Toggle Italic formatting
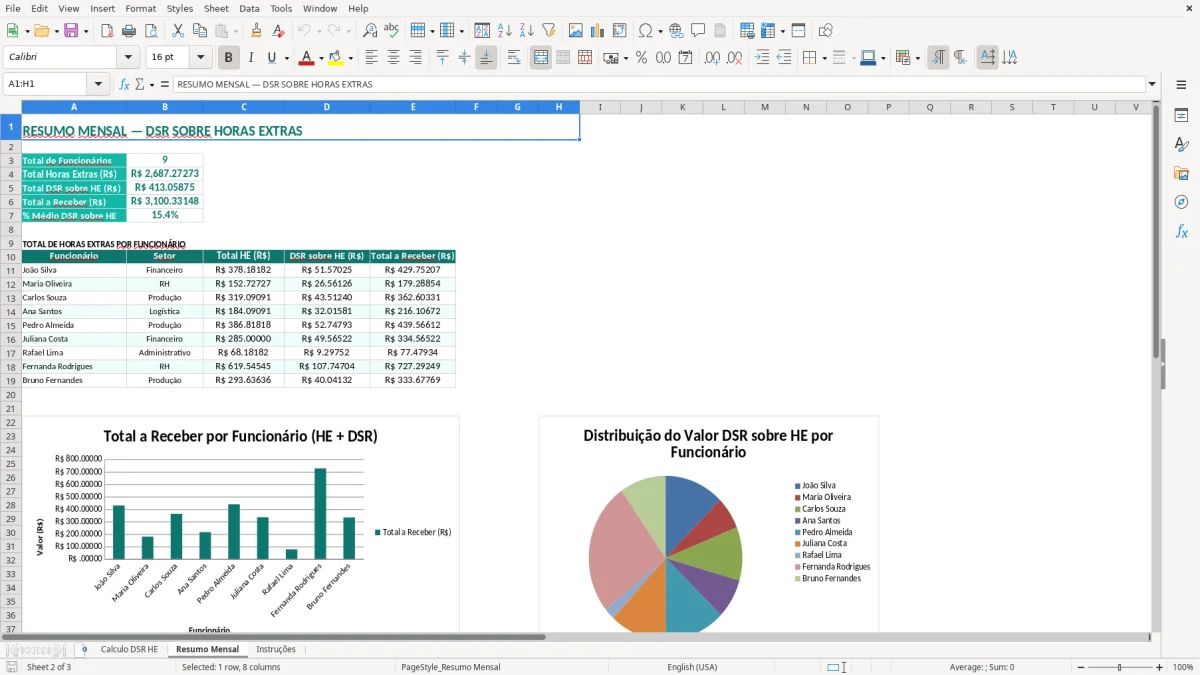Viewport: 1200px width, 675px height. click(250, 58)
